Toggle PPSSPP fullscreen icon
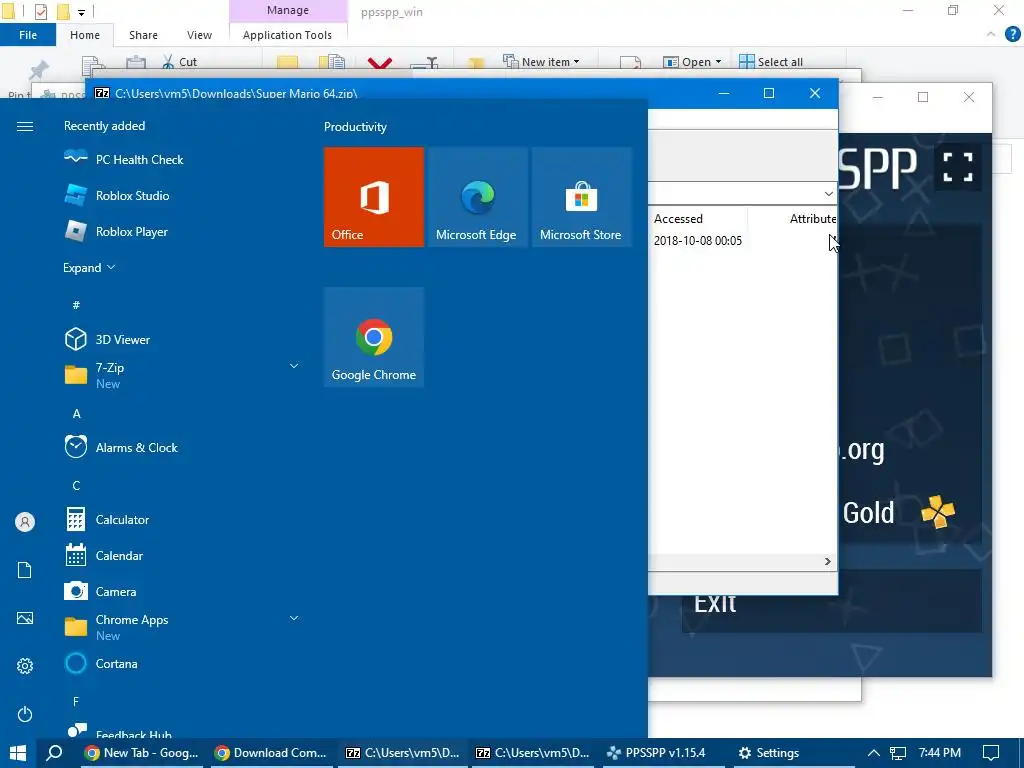Image resolution: width=1024 pixels, height=768 pixels. (x=958, y=167)
